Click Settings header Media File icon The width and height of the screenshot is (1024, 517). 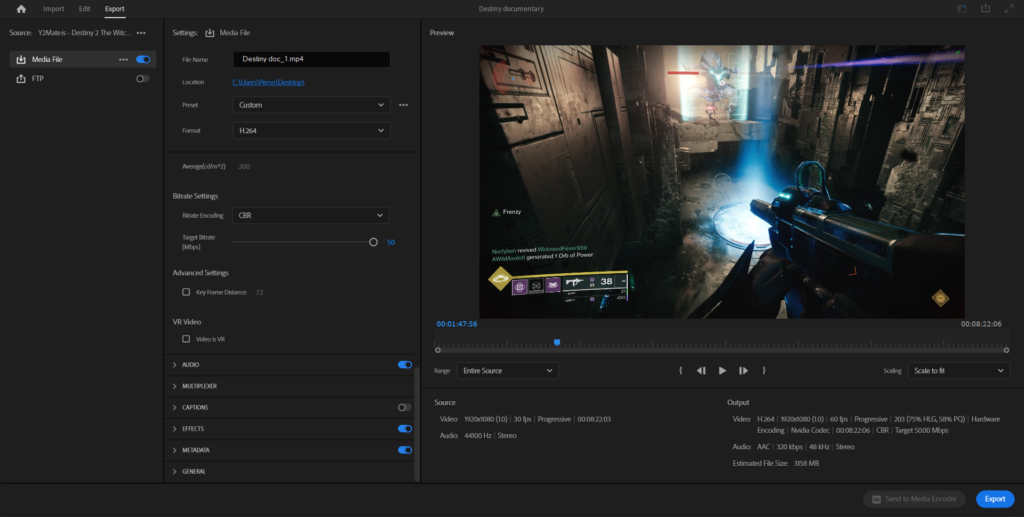pyautogui.click(x=210, y=33)
